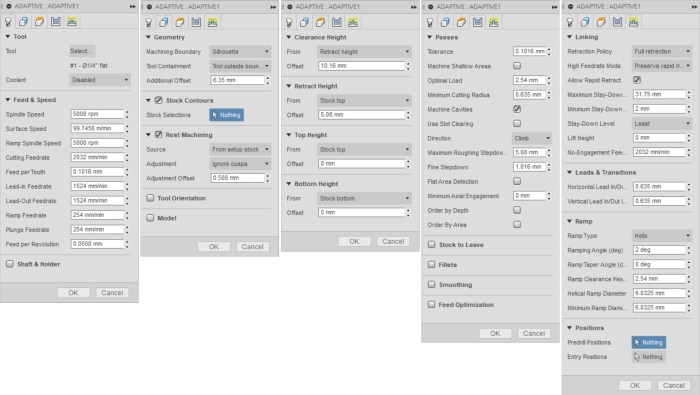
Task: Click the Stock Selections Nothing button
Action: pos(226,115)
